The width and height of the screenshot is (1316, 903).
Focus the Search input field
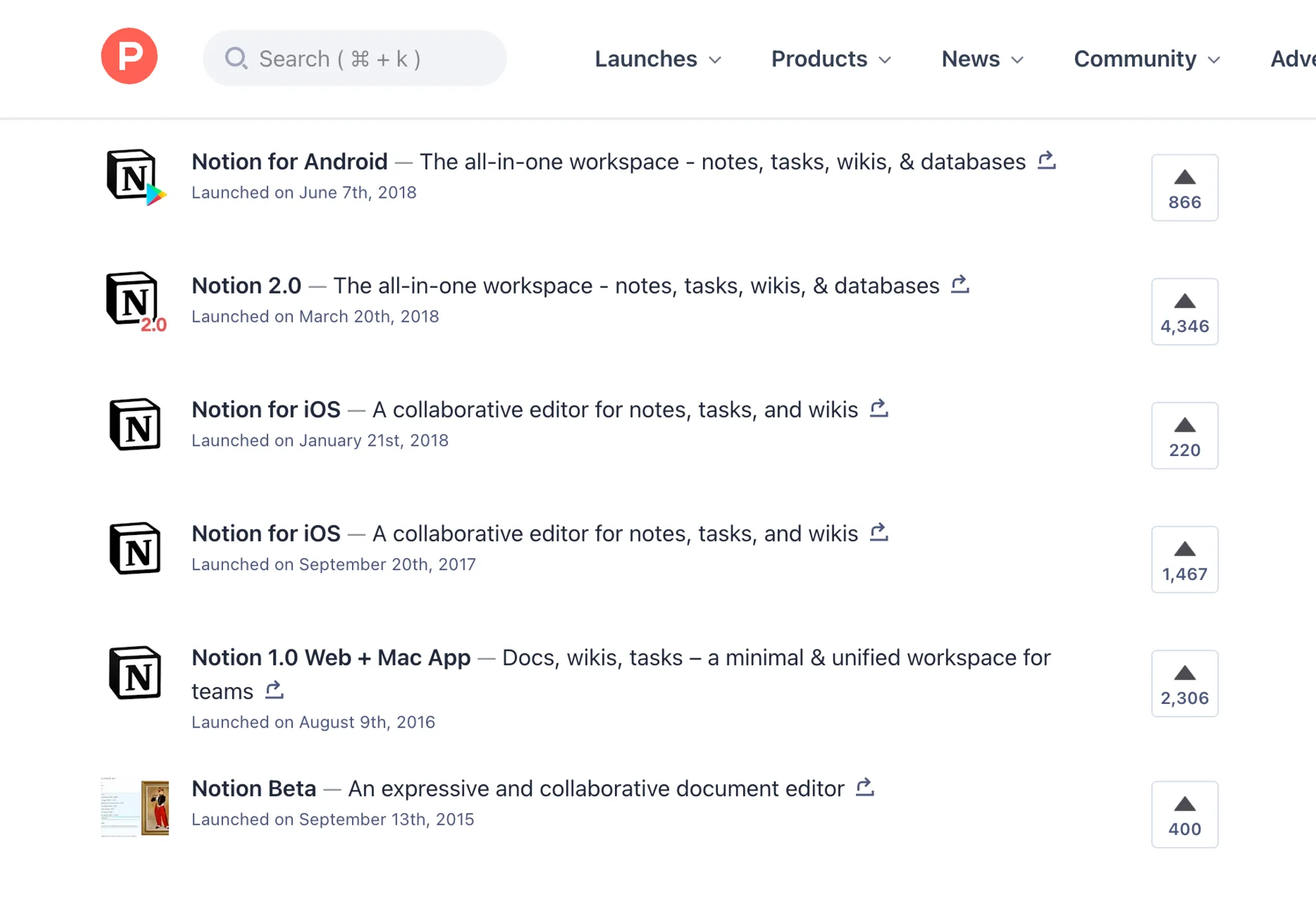[x=355, y=58]
